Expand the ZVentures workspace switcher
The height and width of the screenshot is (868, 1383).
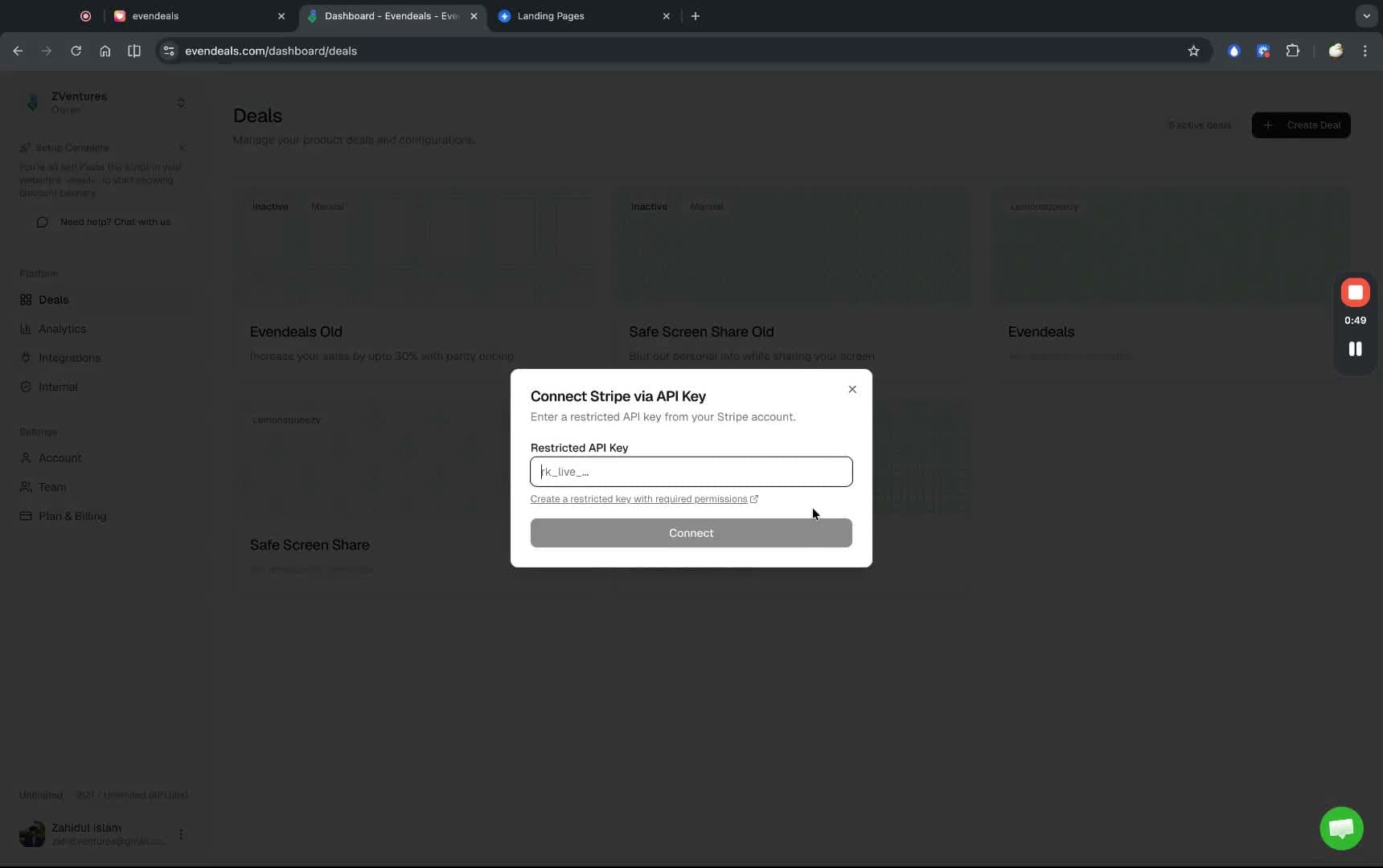(x=182, y=103)
